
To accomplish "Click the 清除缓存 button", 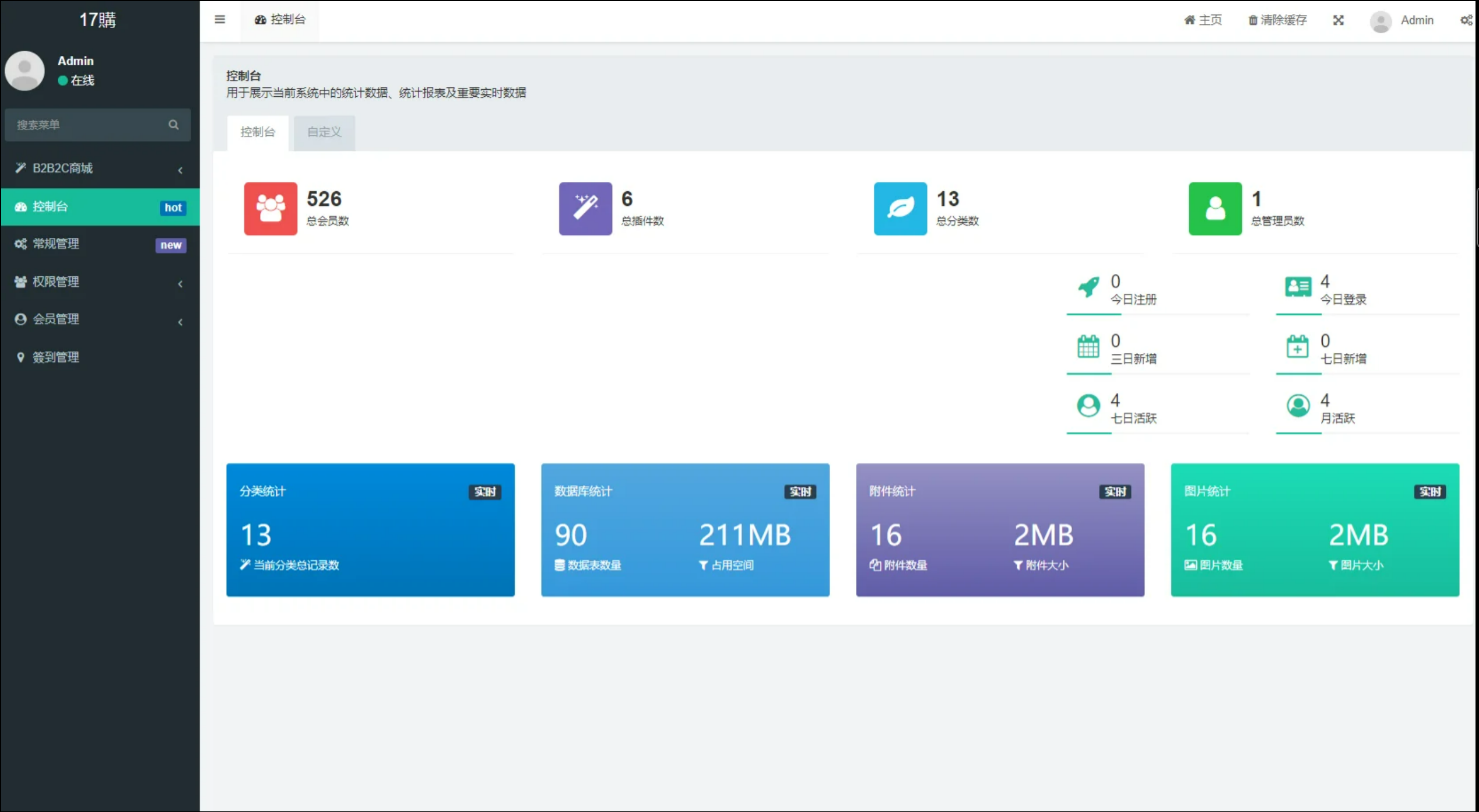I will tap(1277, 20).
